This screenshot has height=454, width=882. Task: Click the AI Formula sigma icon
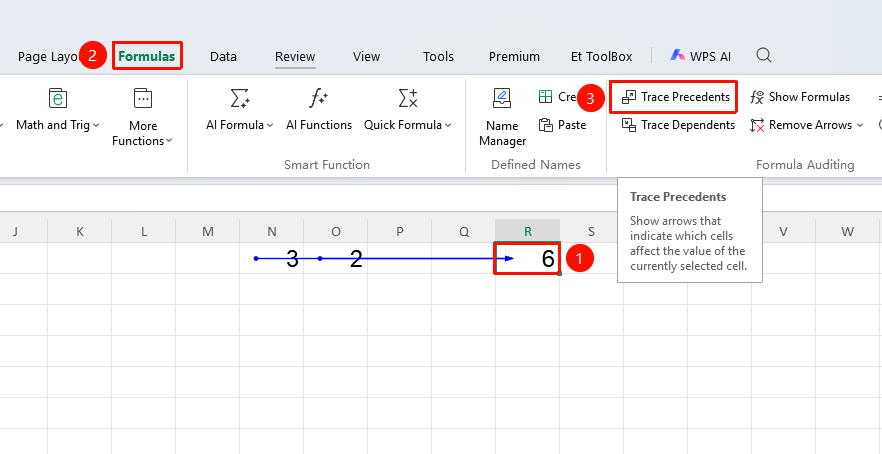(240, 98)
